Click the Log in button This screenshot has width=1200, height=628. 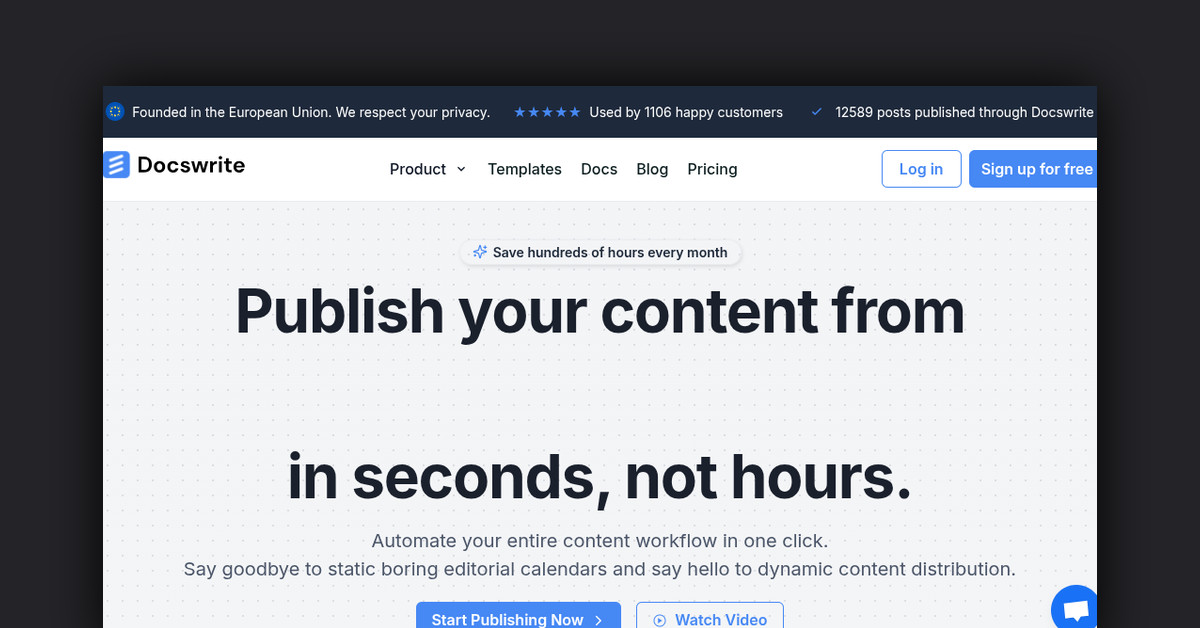[921, 169]
